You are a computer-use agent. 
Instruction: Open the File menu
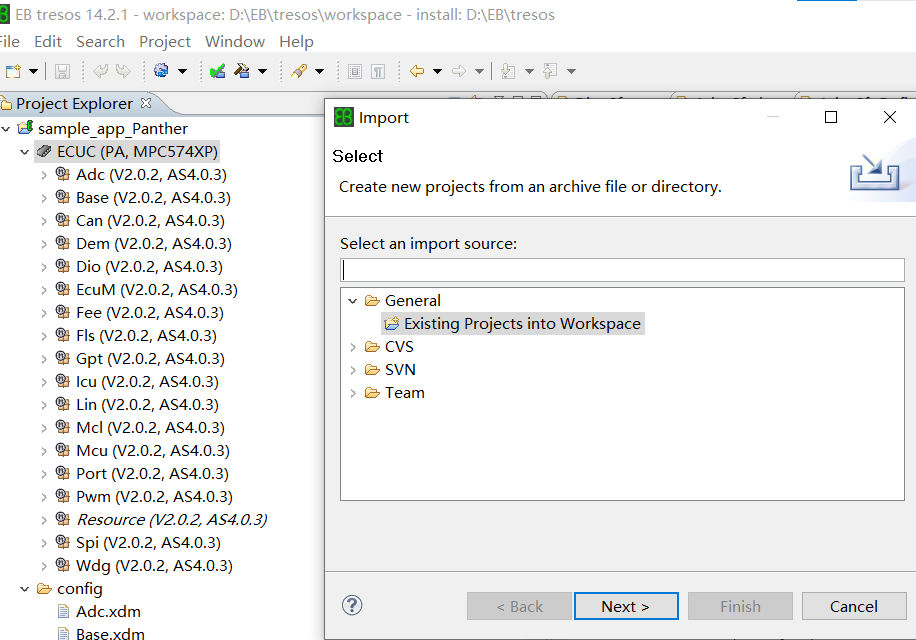[x=9, y=41]
